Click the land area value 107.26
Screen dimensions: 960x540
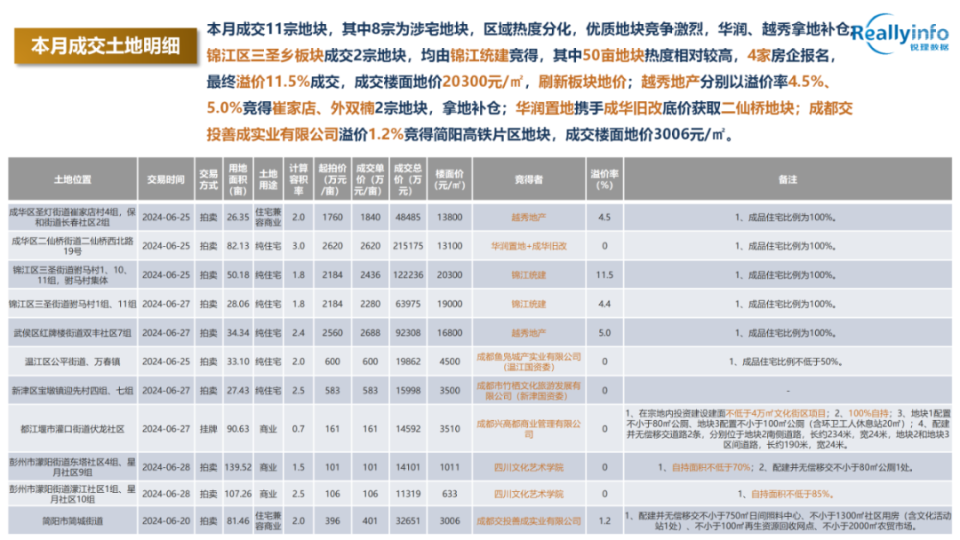coord(238,494)
